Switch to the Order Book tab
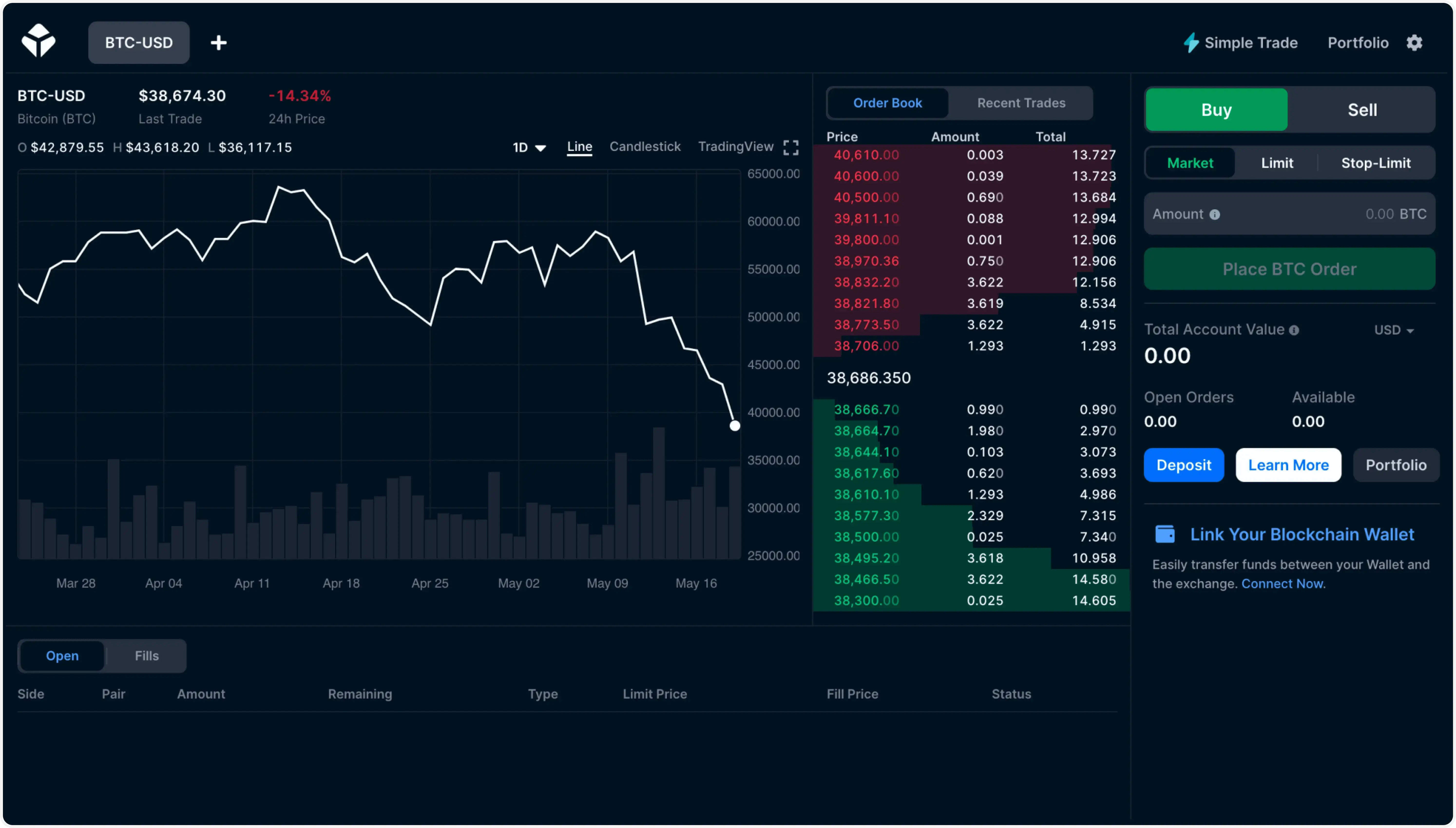 (x=887, y=103)
